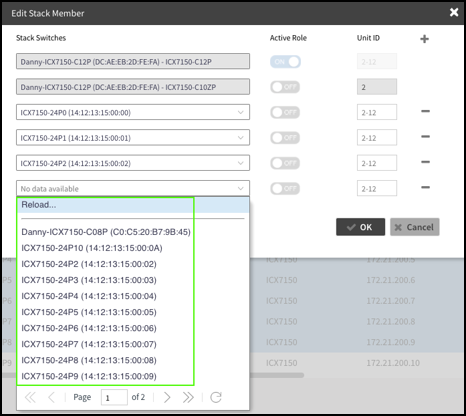Click IP 172.21.200.6 in background table

[391, 280]
